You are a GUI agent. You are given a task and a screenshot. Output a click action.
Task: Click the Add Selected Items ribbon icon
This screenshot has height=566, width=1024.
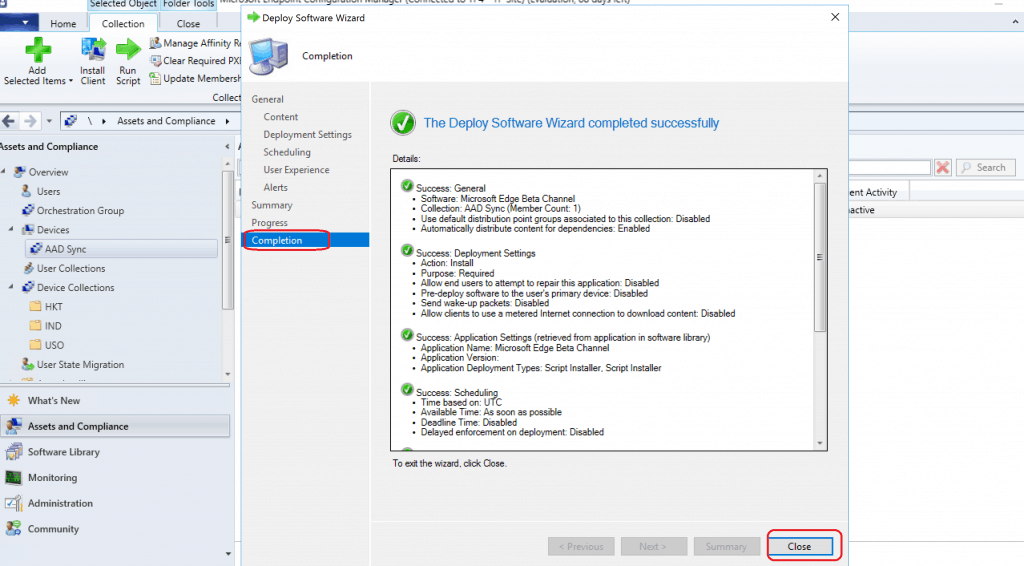(37, 50)
